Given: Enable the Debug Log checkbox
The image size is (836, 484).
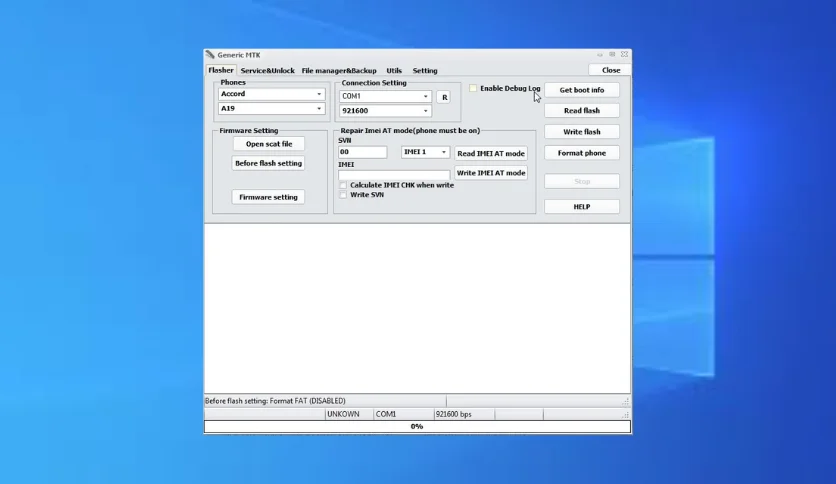Looking at the screenshot, I should pyautogui.click(x=473, y=88).
